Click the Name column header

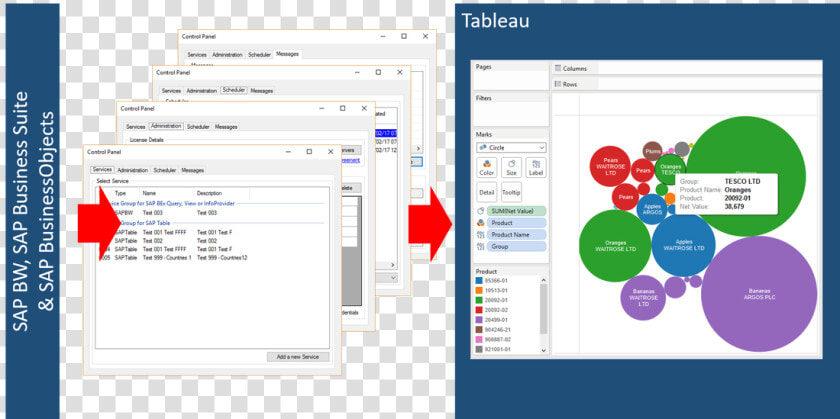pyautogui.click(x=167, y=193)
